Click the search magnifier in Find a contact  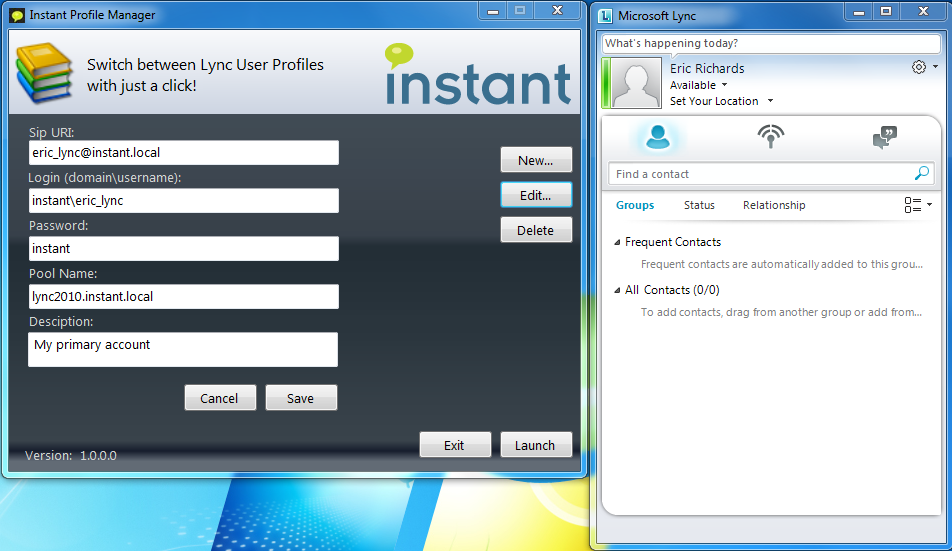point(922,174)
